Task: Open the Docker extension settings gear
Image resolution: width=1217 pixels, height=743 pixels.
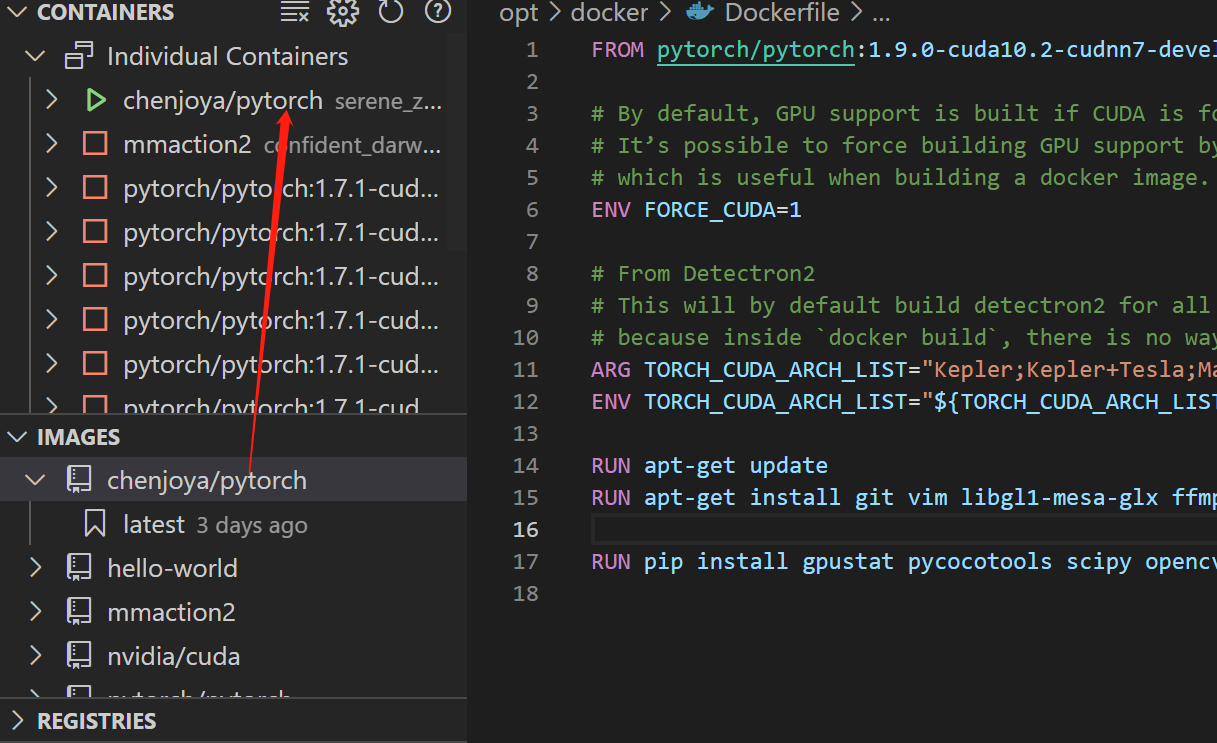Action: tap(342, 13)
